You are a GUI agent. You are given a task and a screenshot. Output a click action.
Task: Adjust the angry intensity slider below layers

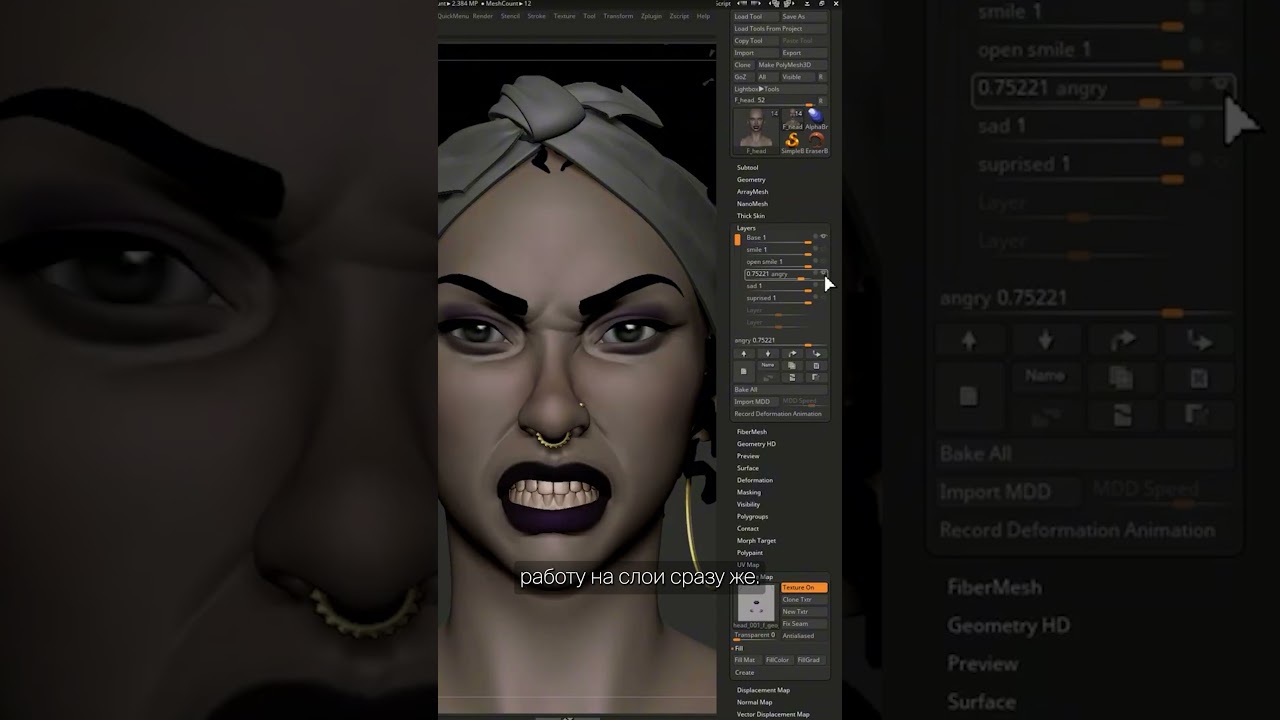click(x=781, y=341)
